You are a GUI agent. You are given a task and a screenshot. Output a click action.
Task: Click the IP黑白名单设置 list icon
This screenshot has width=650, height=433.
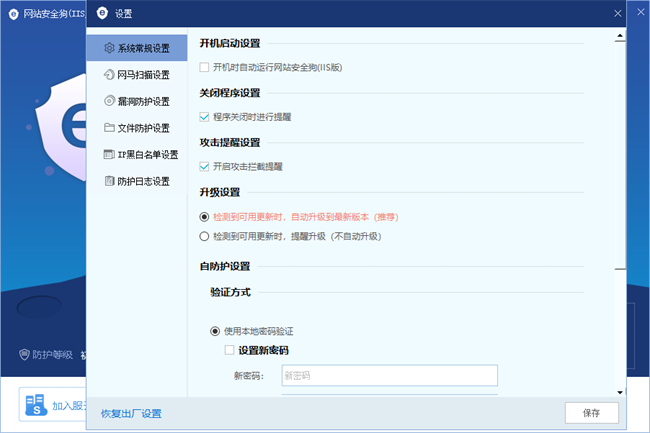click(109, 154)
